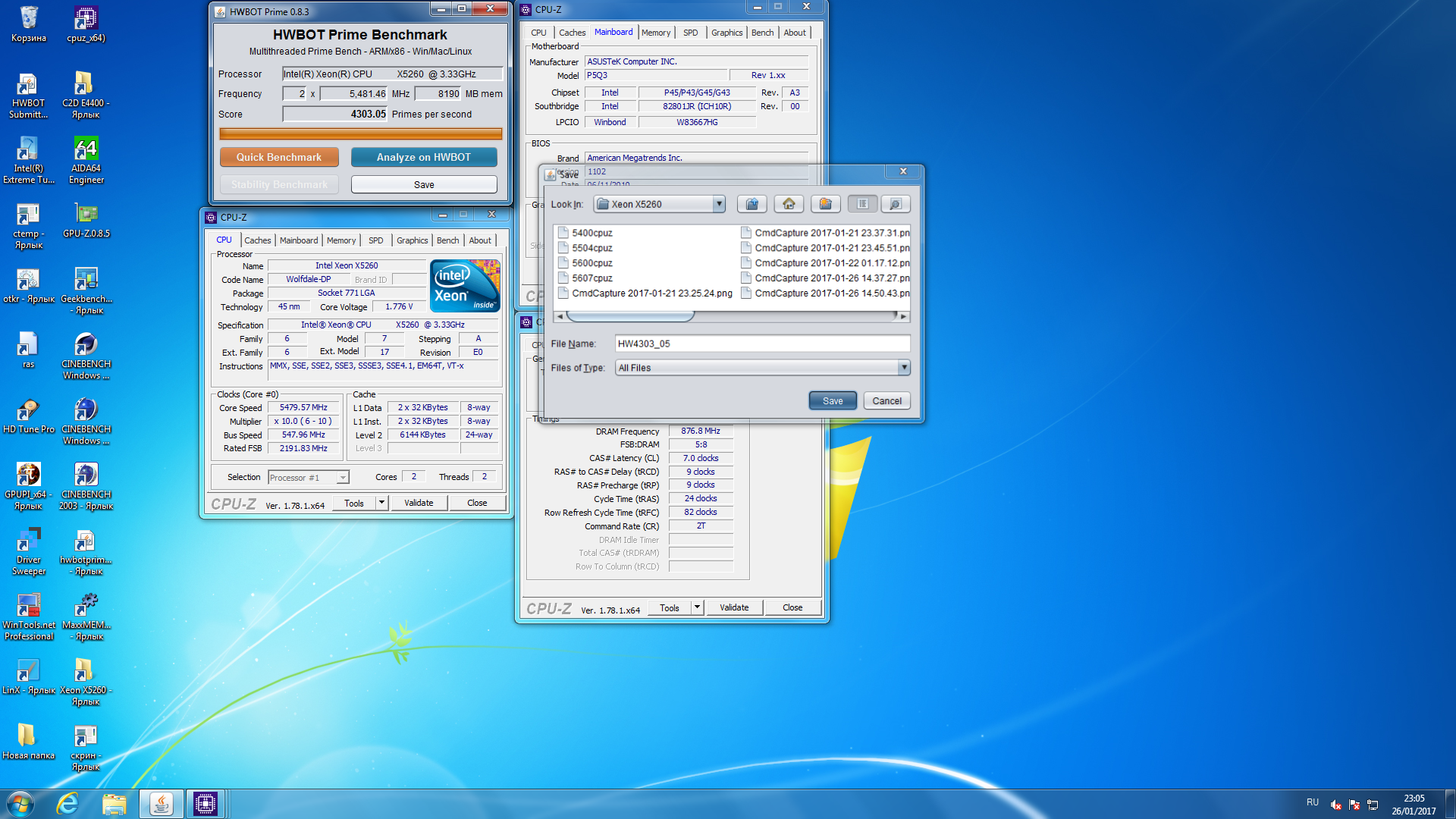1456x819 pixels.
Task: Cancel the Save file dialog
Action: 886,401
